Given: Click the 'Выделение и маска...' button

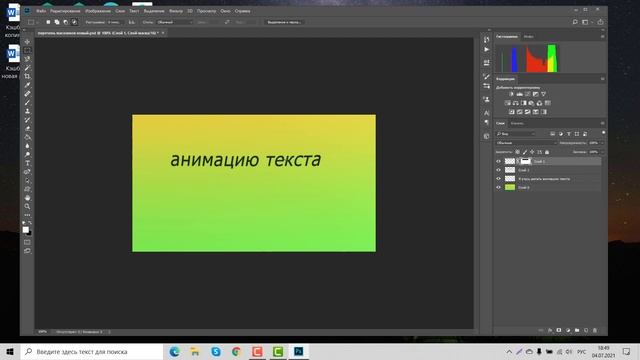Looking at the screenshot, I should click(x=284, y=22).
